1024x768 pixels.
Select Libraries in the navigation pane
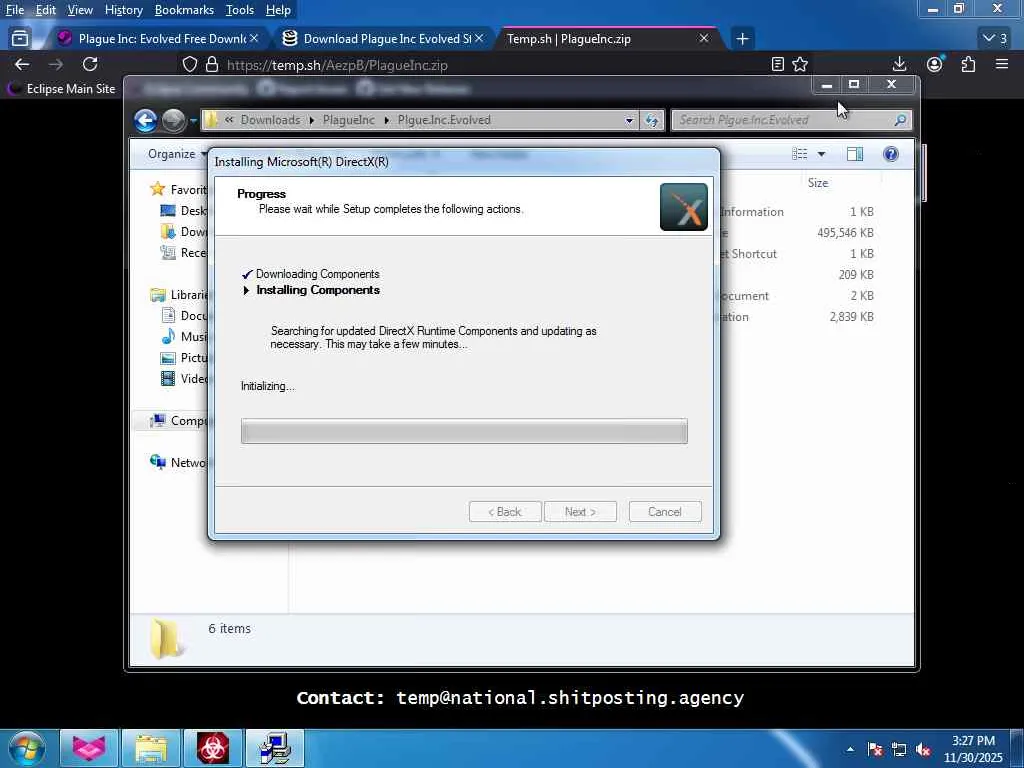click(x=178, y=295)
